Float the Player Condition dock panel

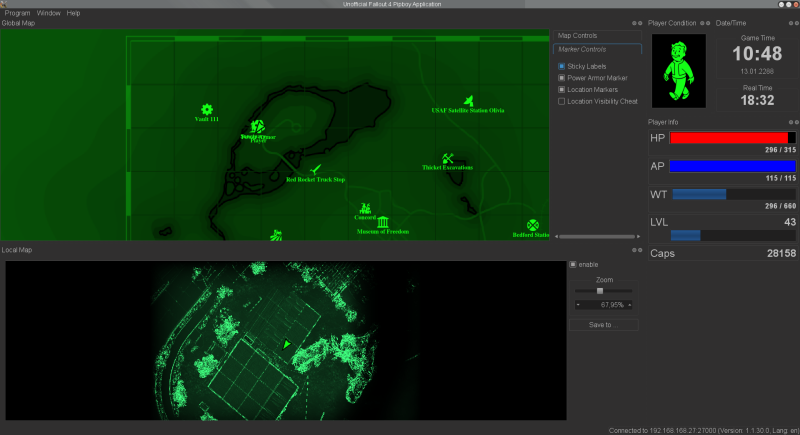point(702,23)
